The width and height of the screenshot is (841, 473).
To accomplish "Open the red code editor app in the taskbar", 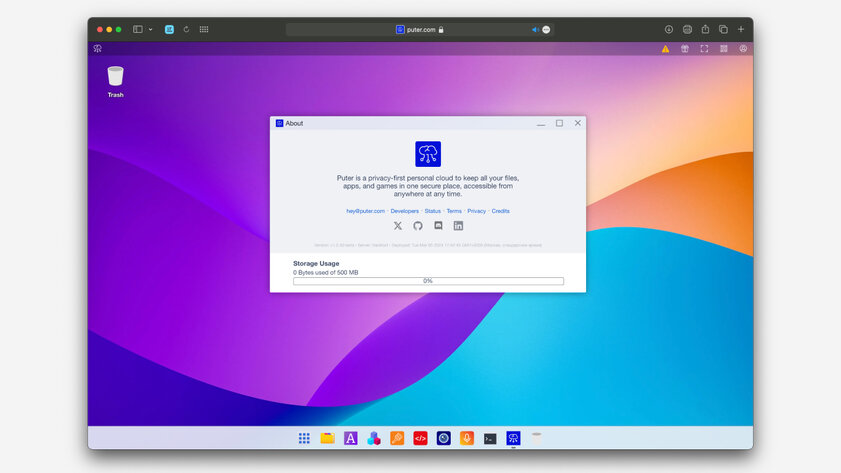I will (x=420, y=438).
